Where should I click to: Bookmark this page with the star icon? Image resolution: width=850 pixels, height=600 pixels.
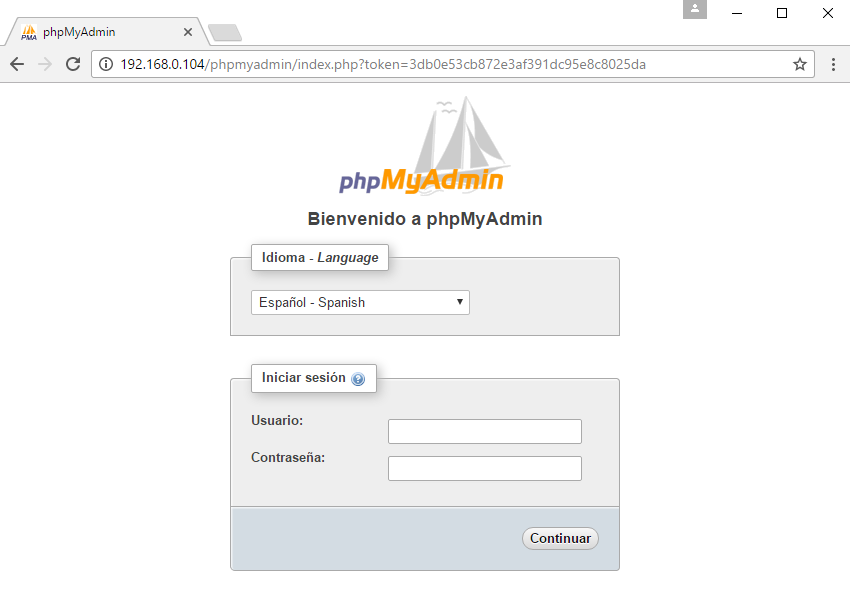click(x=800, y=64)
